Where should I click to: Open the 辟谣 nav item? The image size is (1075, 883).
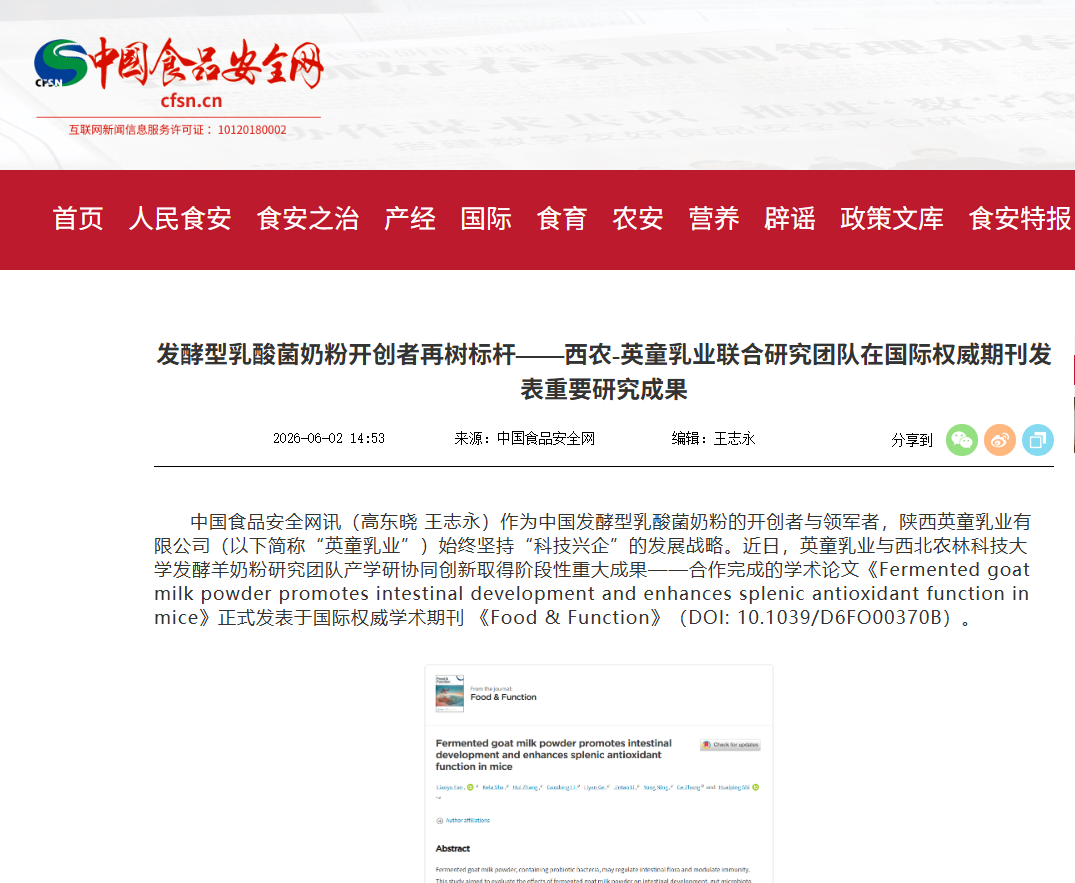[790, 219]
